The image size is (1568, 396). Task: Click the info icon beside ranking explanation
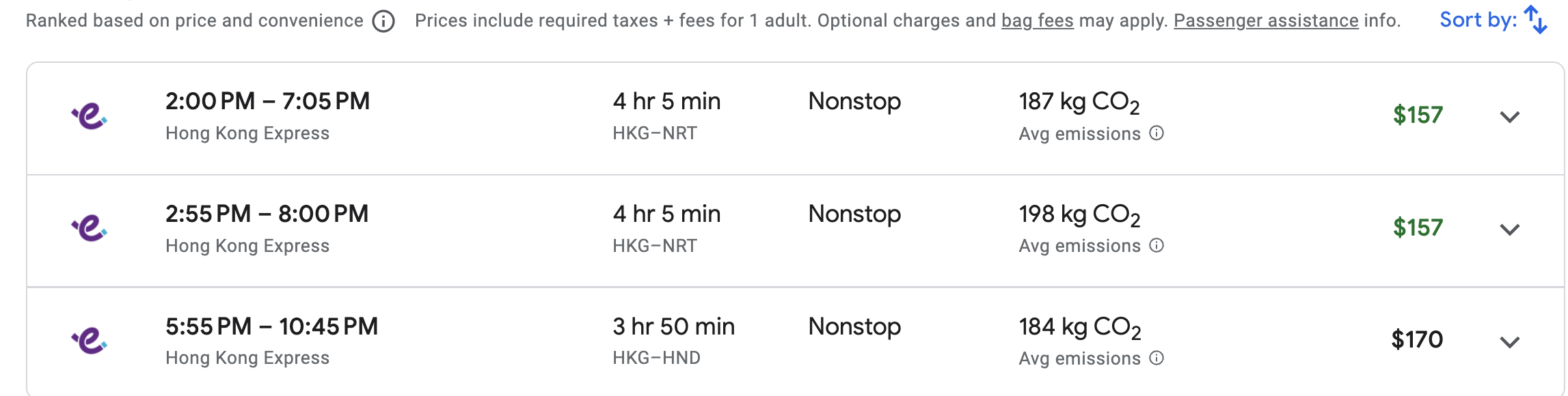383,21
